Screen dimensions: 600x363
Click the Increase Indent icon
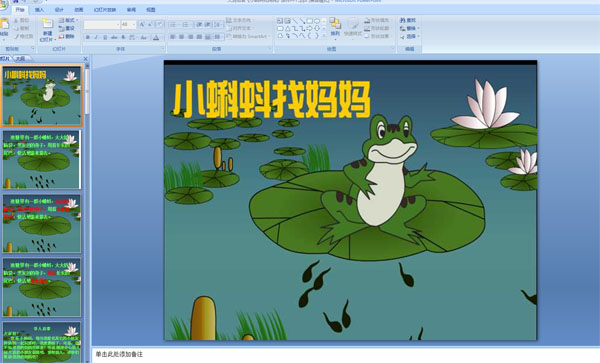pyautogui.click(x=207, y=24)
